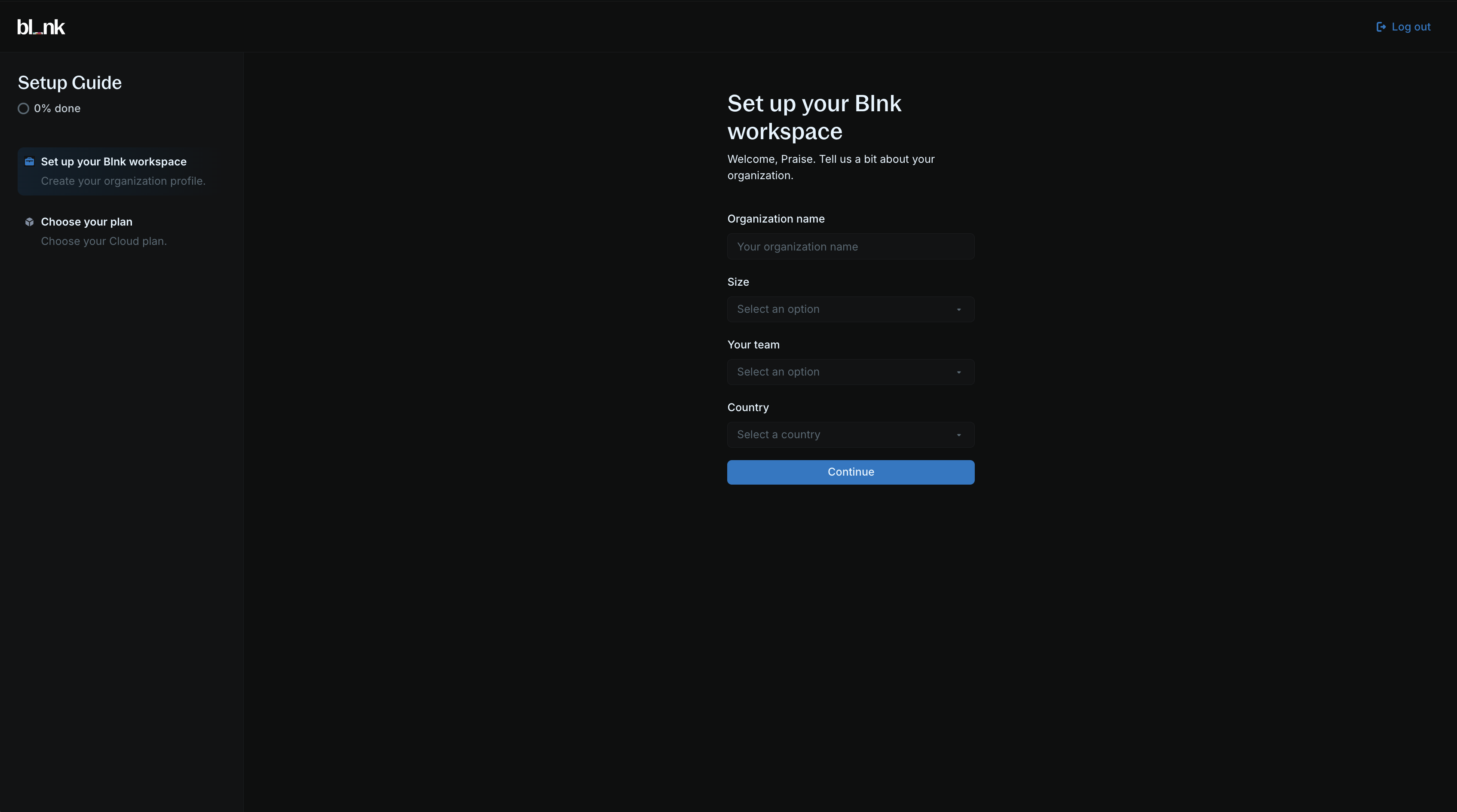1457x812 pixels.
Task: Click the Your team field label
Action: pyautogui.click(x=753, y=345)
